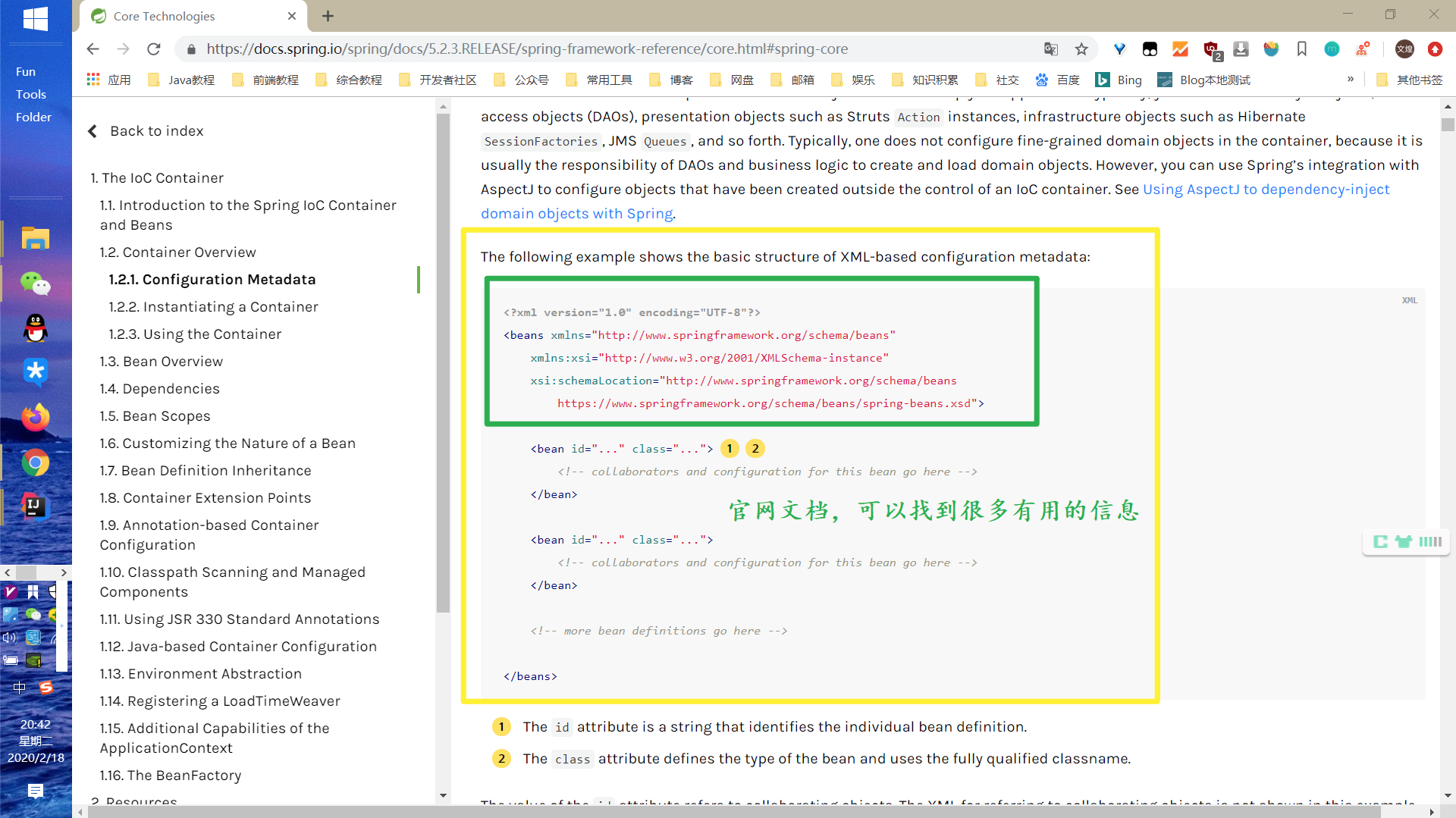Expand the hidden bookmarks chevron
This screenshot has height=818, width=1456.
[x=1351, y=79]
